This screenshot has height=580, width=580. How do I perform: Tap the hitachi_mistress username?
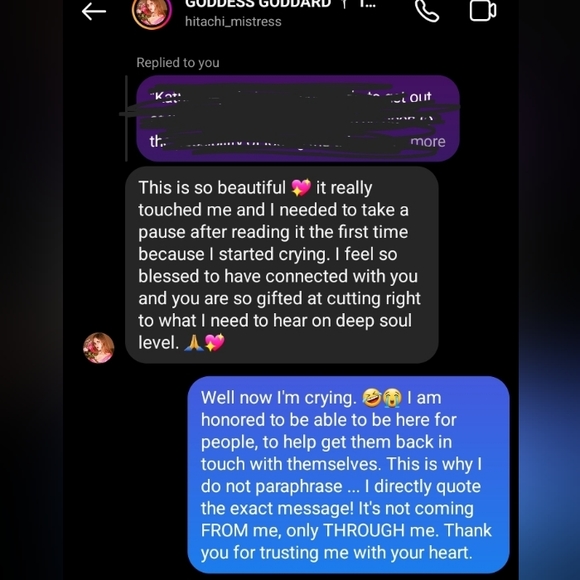click(x=233, y=21)
